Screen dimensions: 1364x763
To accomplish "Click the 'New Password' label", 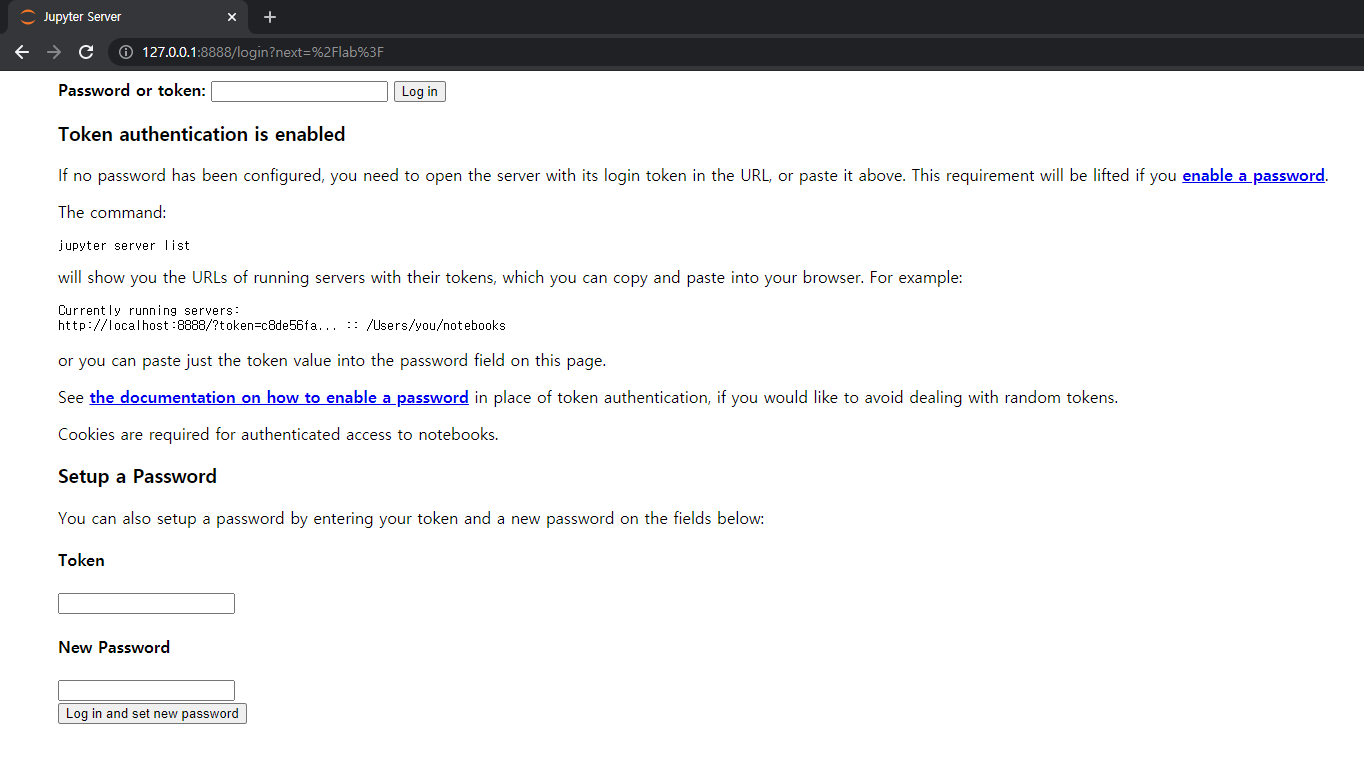I will 114,648.
